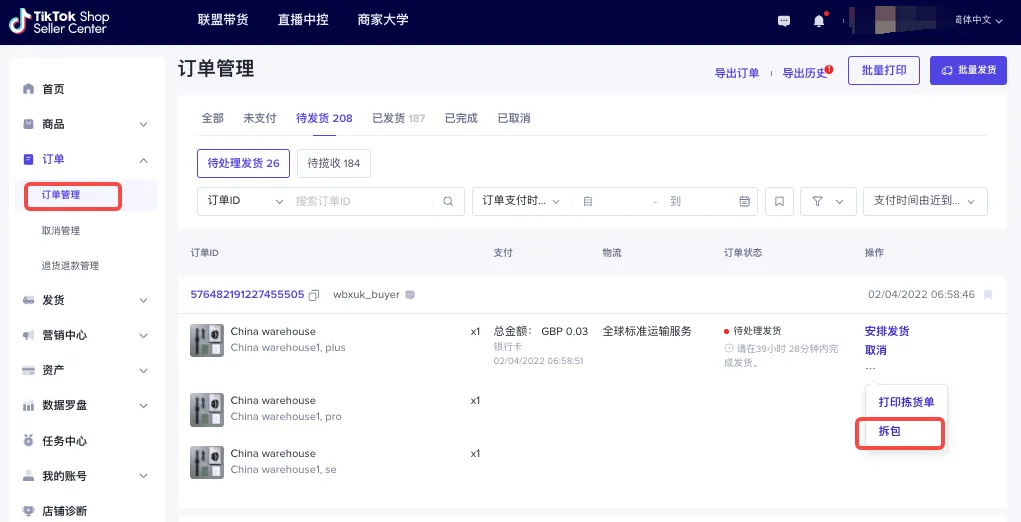Open the date range calendar icon
The width and height of the screenshot is (1021, 522).
coord(744,201)
